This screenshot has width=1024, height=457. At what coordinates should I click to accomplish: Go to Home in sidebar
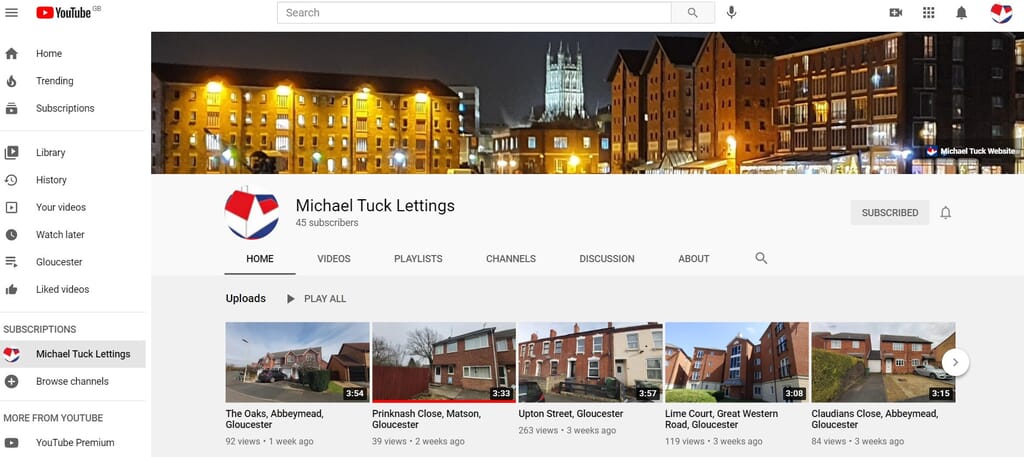(72, 54)
